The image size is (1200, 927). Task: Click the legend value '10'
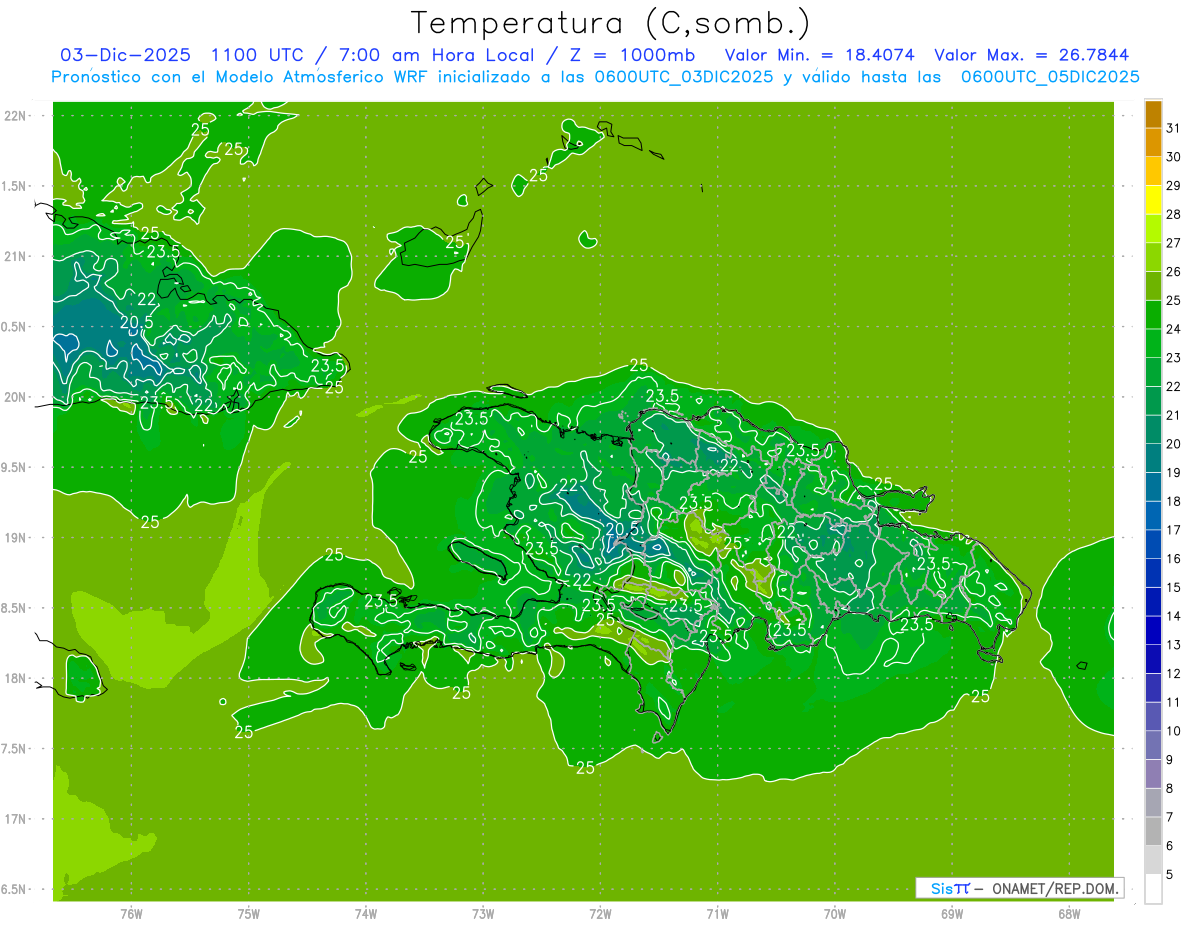1174,731
